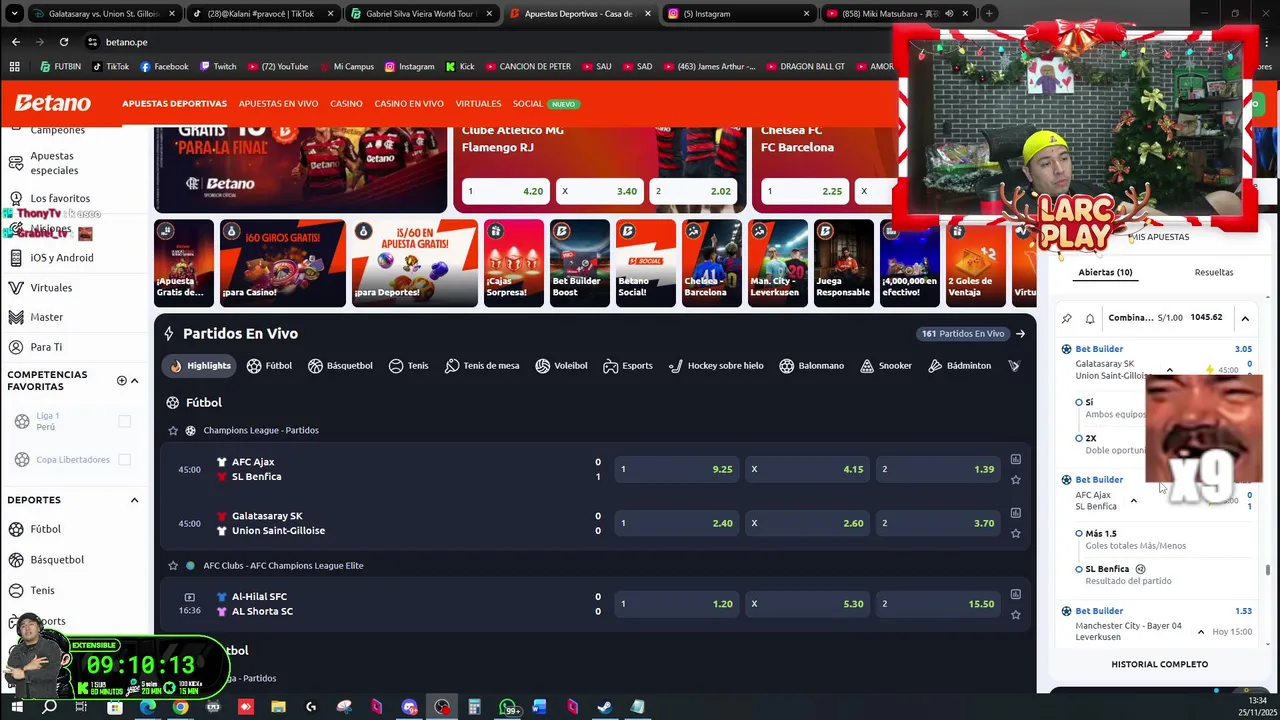Collapse the combined bet panel chevron

(1245, 318)
